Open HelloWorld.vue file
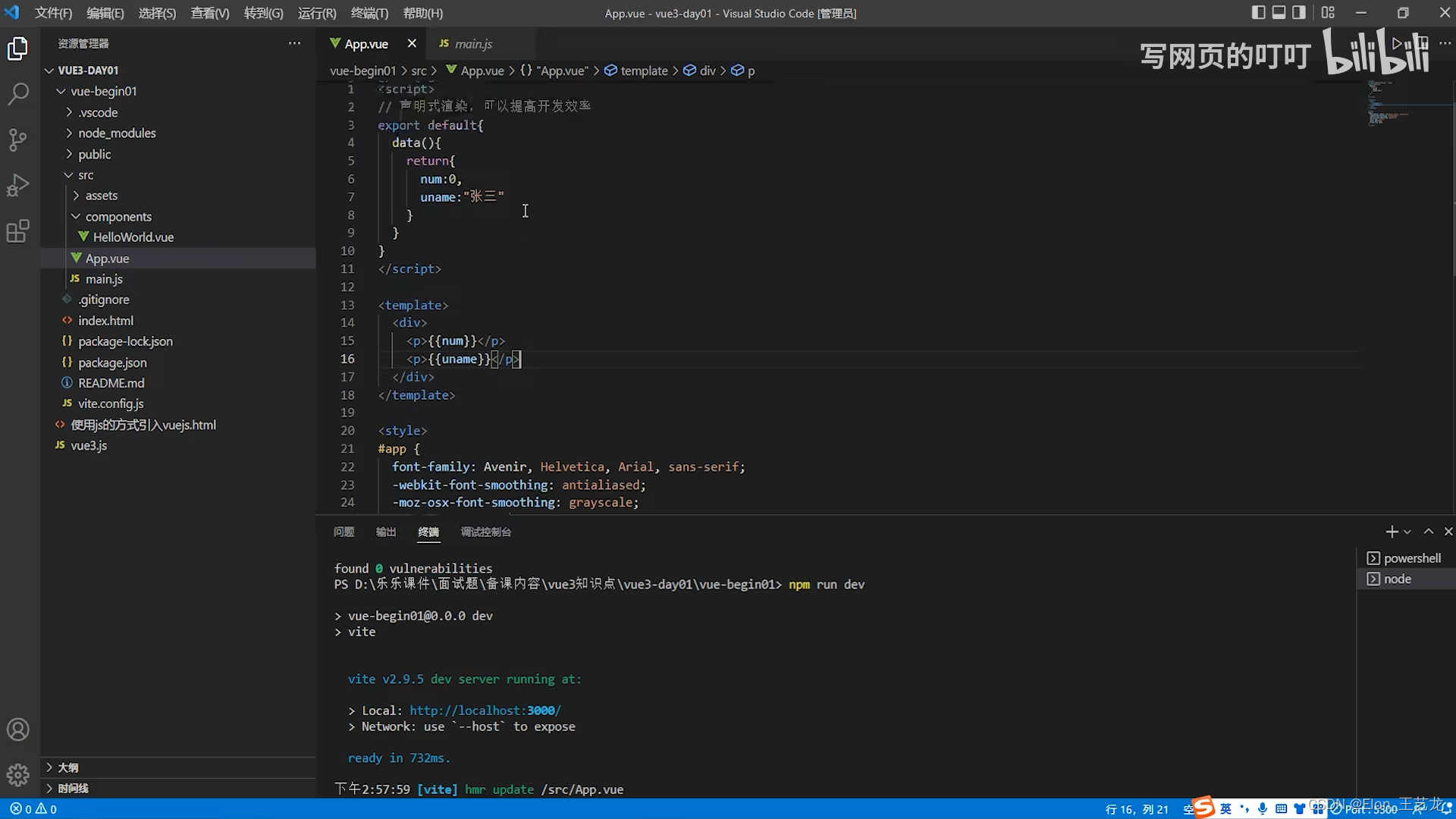The image size is (1456, 819). [133, 237]
